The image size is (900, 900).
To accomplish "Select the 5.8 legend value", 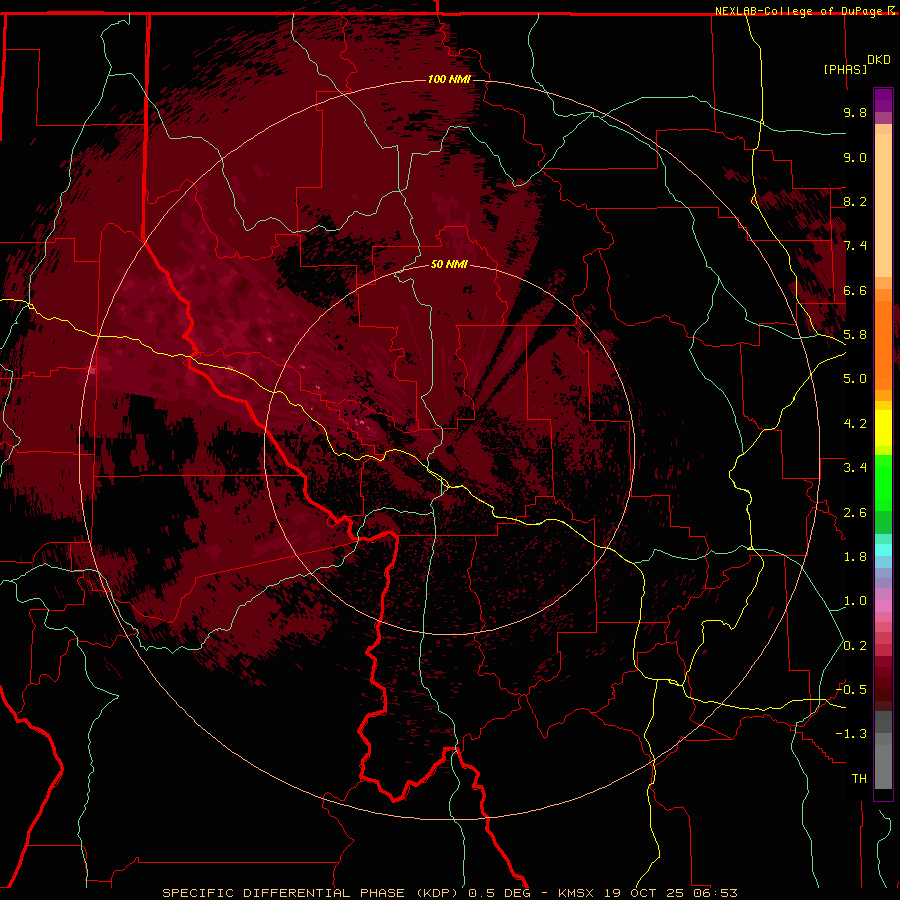I will tap(855, 335).
